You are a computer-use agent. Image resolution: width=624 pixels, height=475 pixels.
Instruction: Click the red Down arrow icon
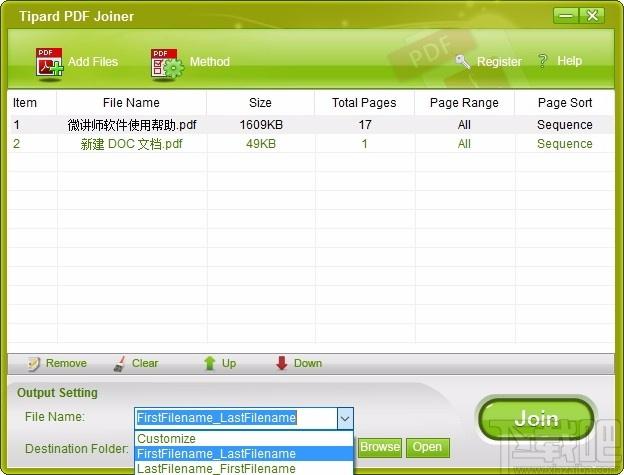click(281, 363)
